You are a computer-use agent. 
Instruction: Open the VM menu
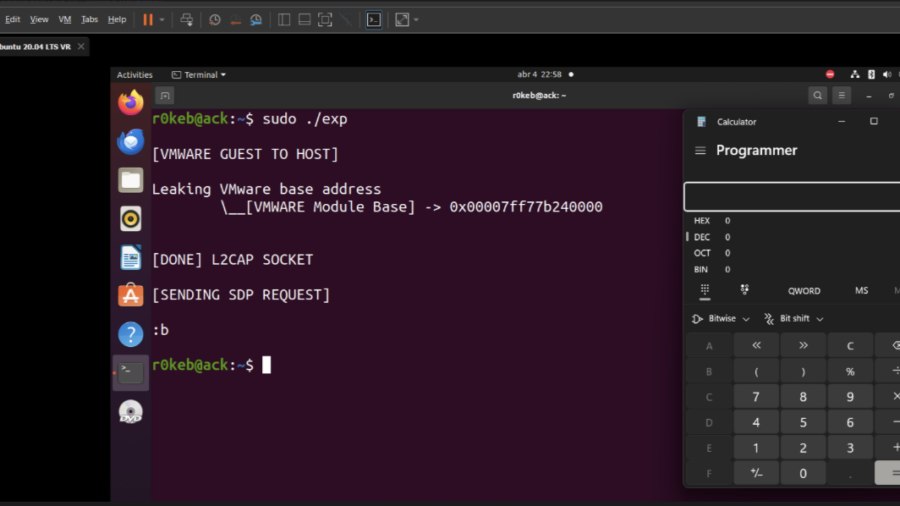click(65, 20)
